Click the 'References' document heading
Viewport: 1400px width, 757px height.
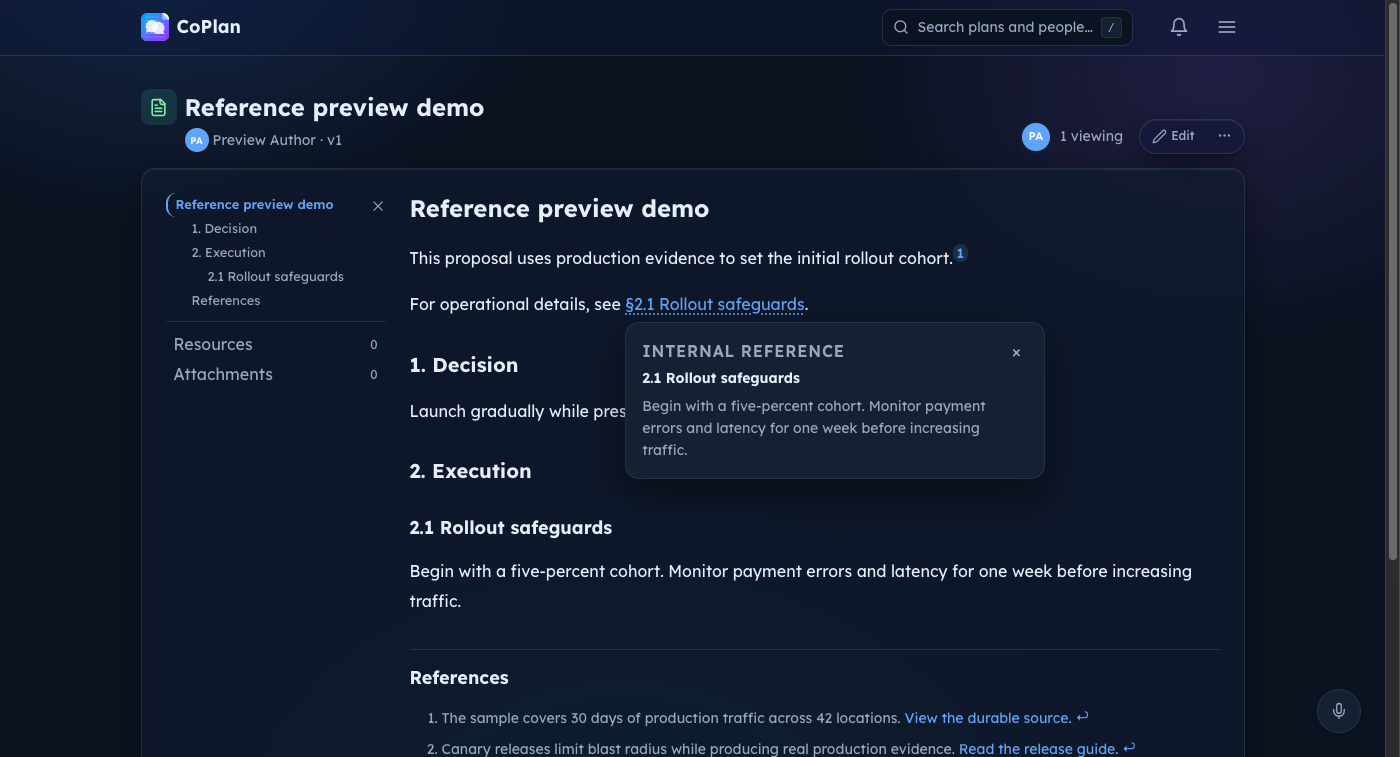pos(459,677)
